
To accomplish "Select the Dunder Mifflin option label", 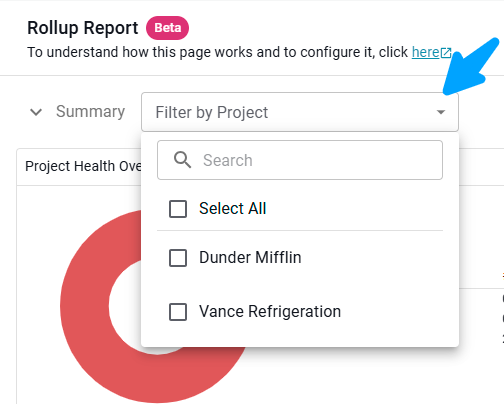I will tap(250, 257).
